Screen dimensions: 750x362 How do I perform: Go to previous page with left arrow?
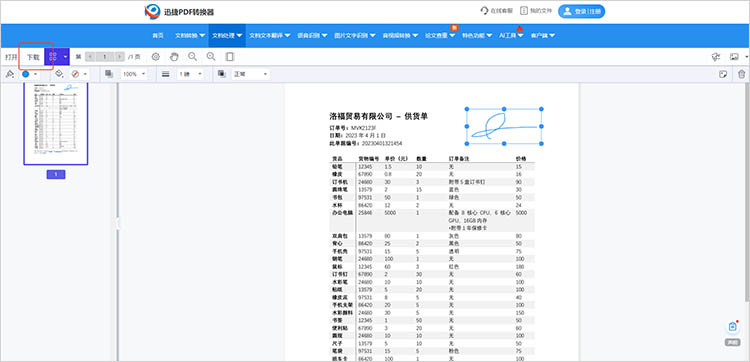click(x=90, y=57)
